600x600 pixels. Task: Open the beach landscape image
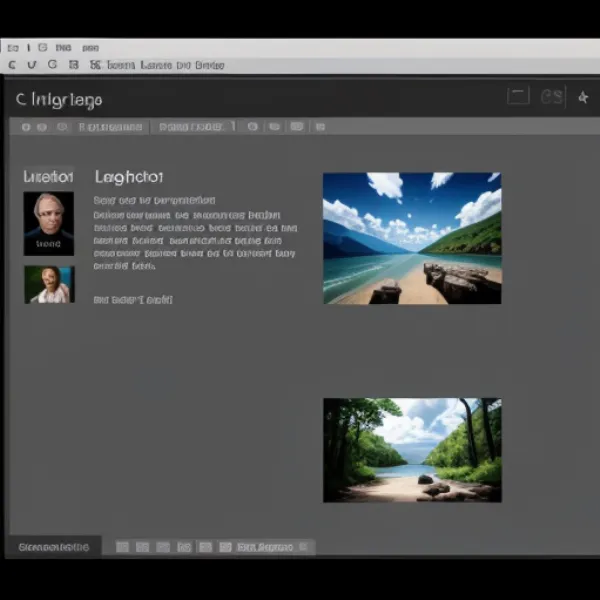click(411, 238)
